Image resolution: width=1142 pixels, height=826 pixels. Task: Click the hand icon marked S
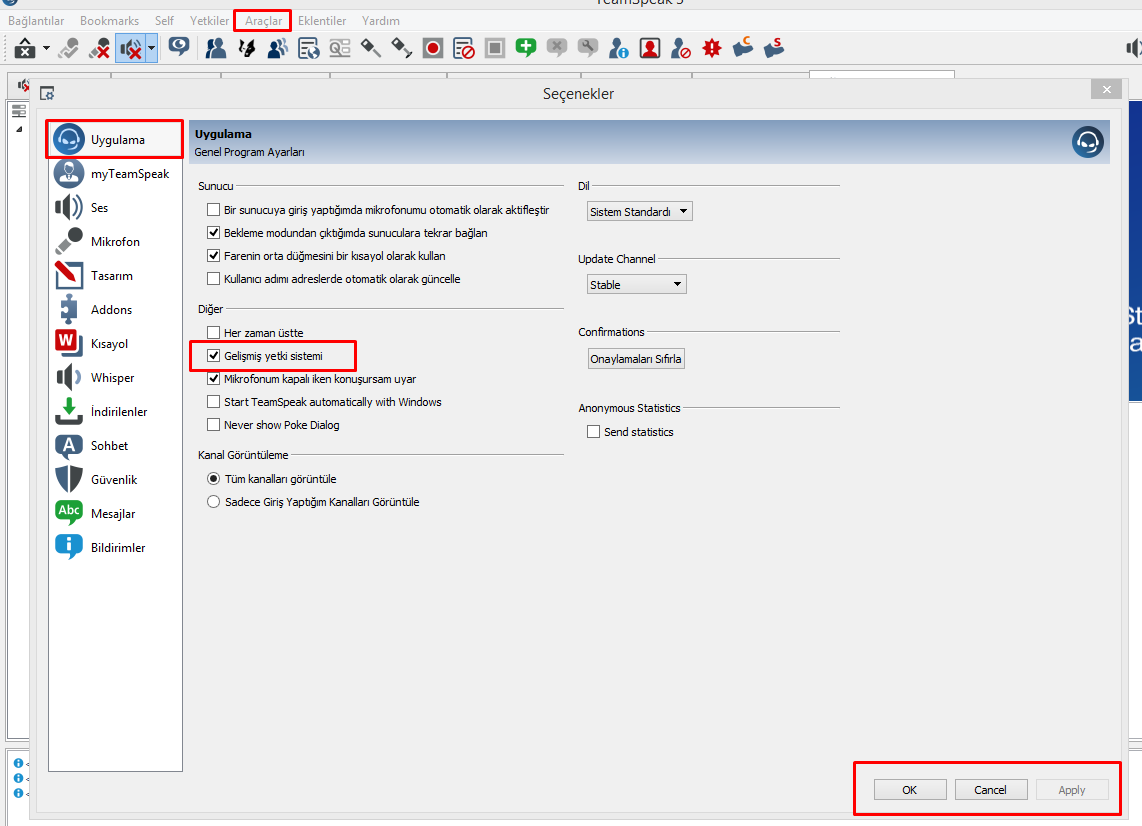773,47
